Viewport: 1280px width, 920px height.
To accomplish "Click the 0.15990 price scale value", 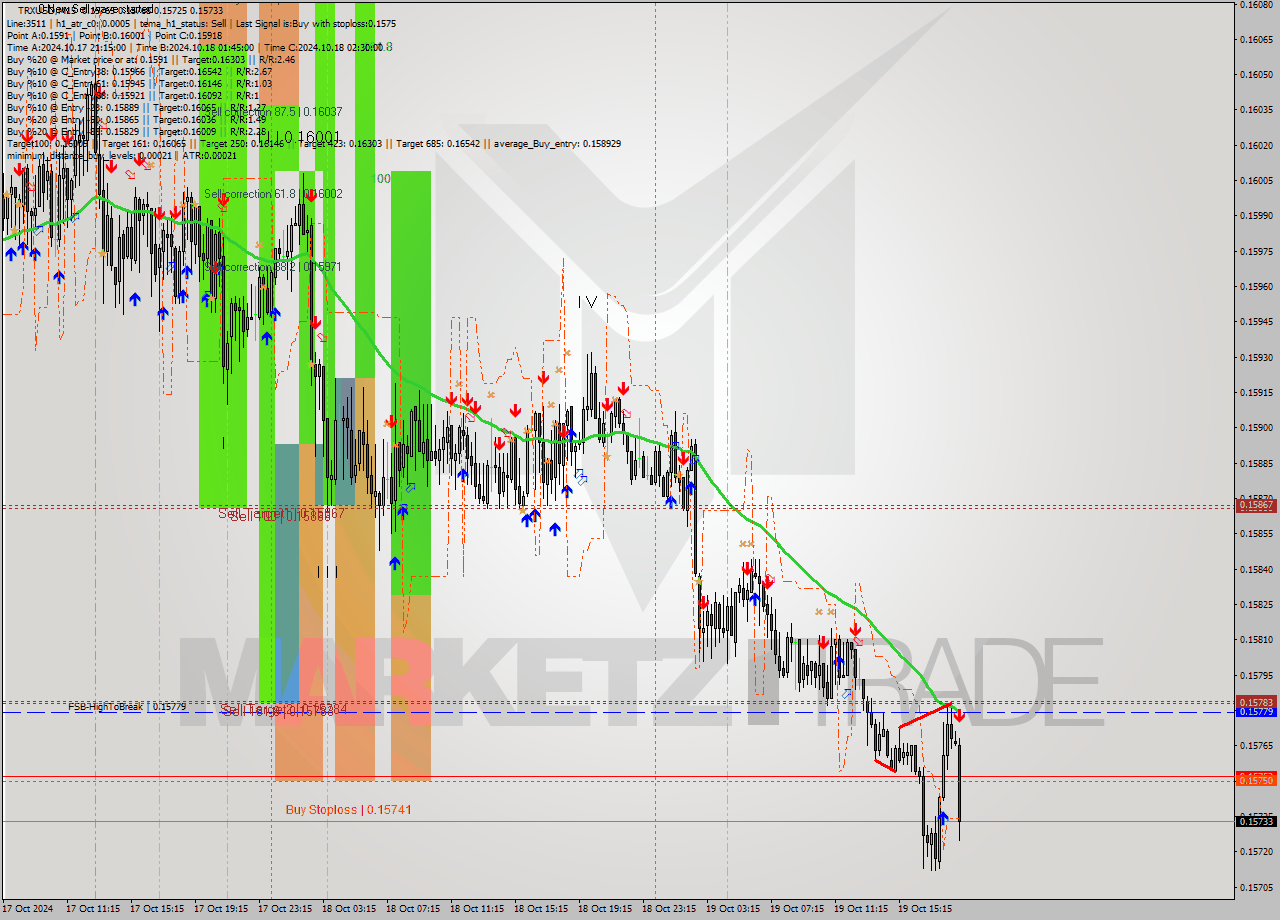I will coord(1256,216).
